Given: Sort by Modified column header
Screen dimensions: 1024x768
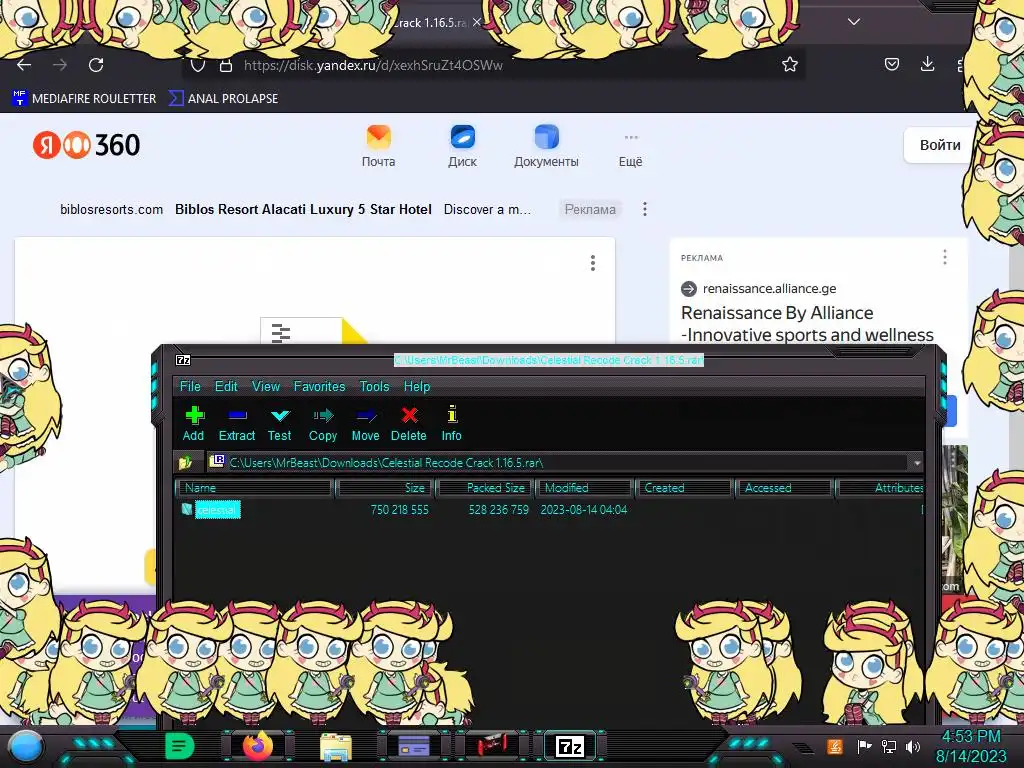Looking at the screenshot, I should [x=584, y=488].
